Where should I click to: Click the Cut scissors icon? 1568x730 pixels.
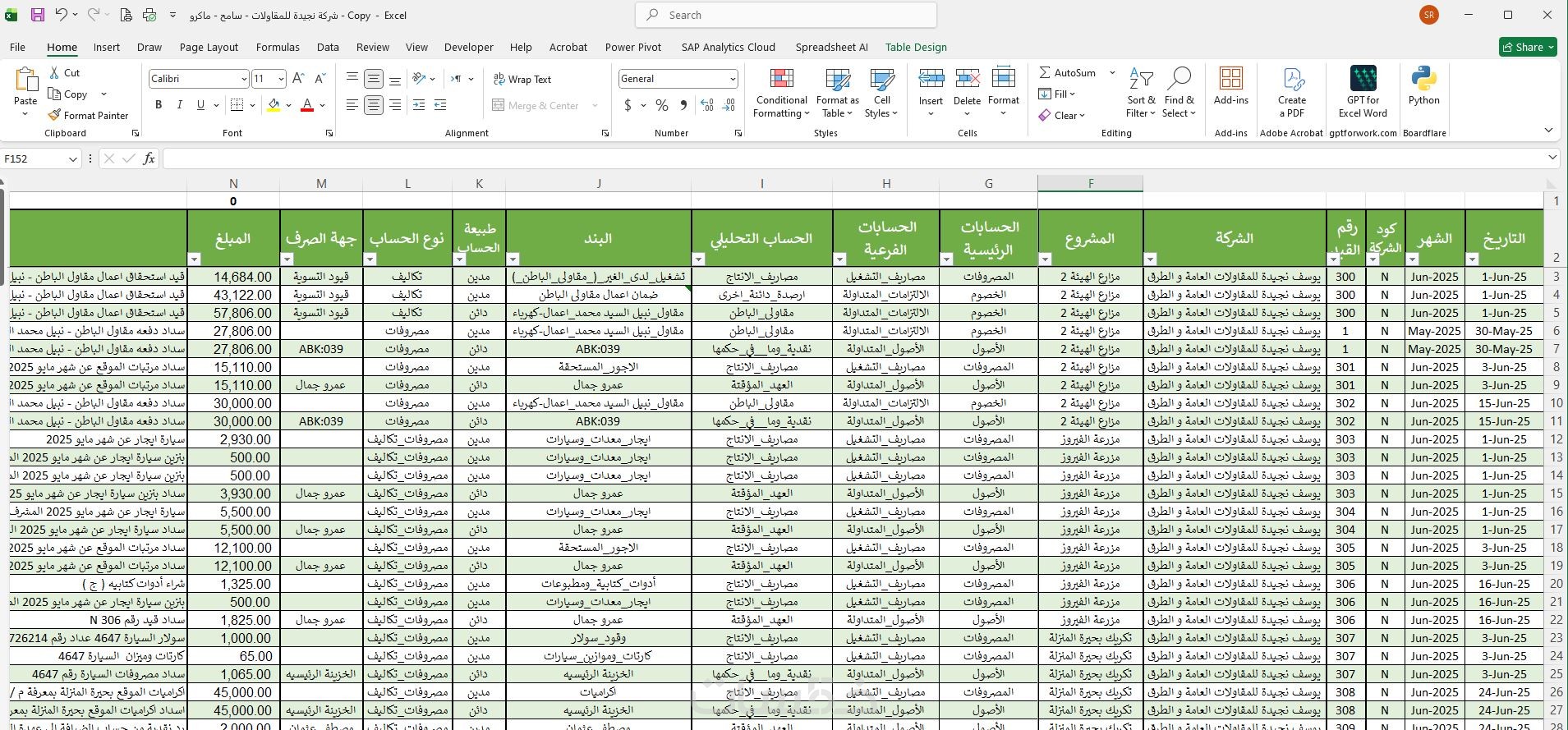[54, 72]
